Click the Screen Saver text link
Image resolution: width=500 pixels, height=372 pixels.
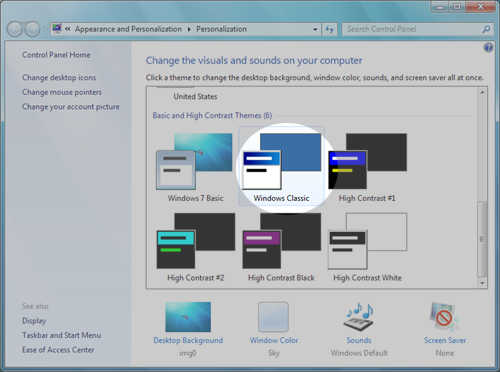[445, 340]
